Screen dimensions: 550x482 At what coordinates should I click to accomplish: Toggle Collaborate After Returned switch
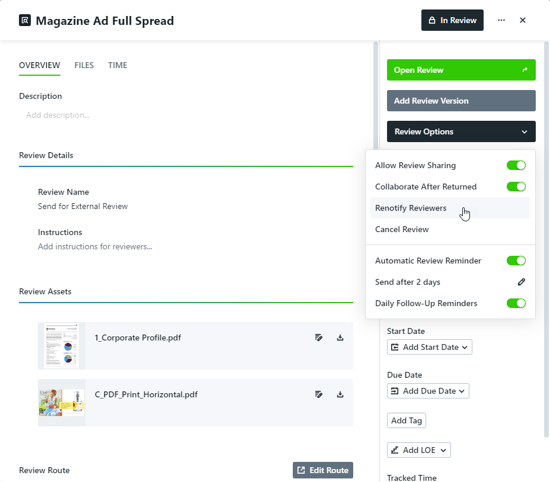[x=516, y=187]
